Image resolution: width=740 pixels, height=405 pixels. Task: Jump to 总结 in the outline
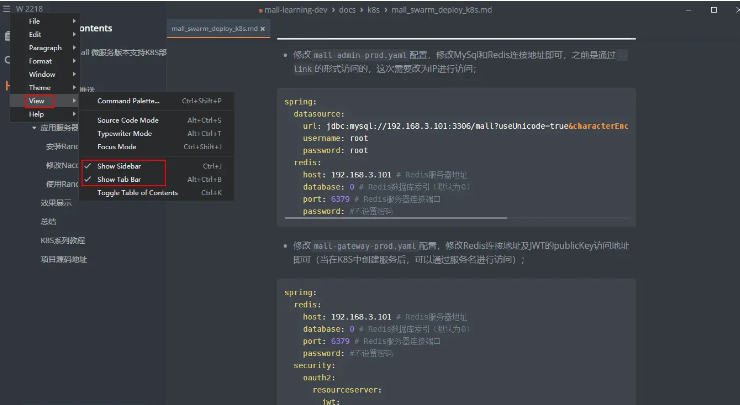pyautogui.click(x=48, y=221)
